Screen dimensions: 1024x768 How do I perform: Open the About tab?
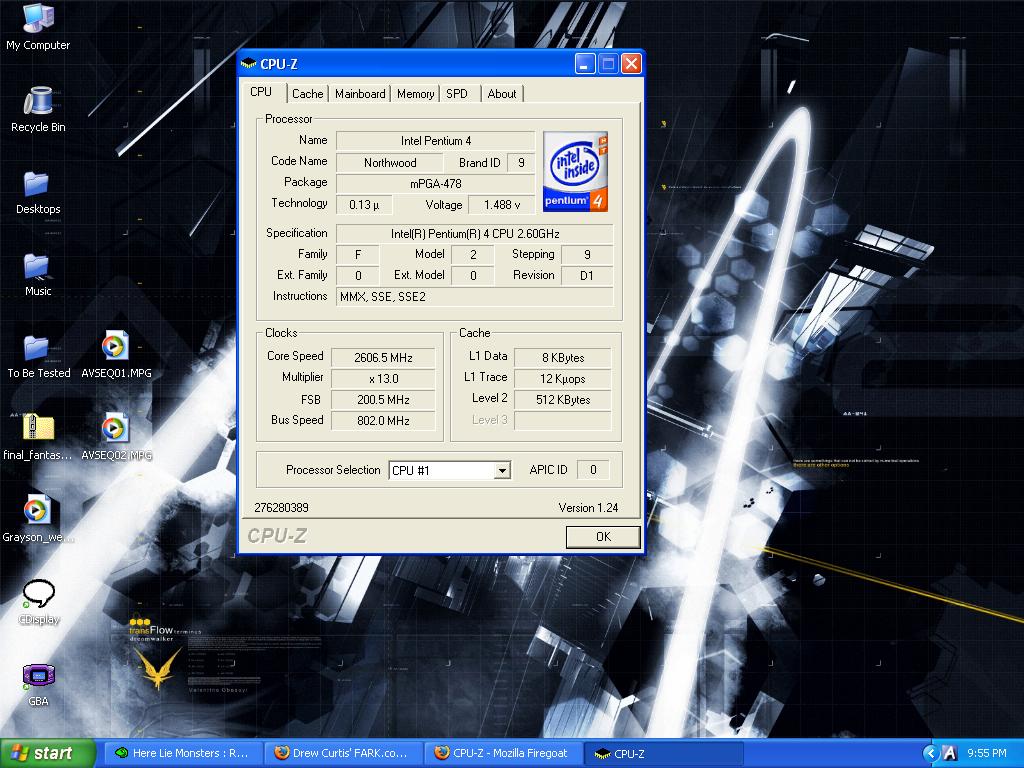coord(502,94)
